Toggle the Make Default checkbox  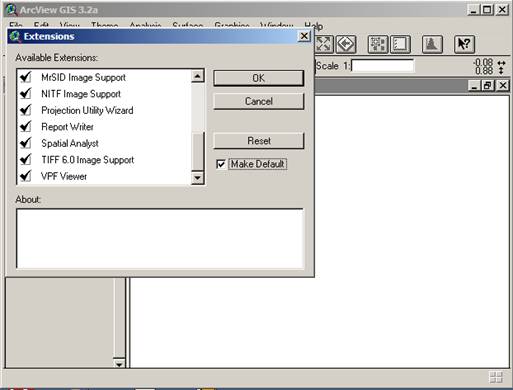tap(221, 164)
